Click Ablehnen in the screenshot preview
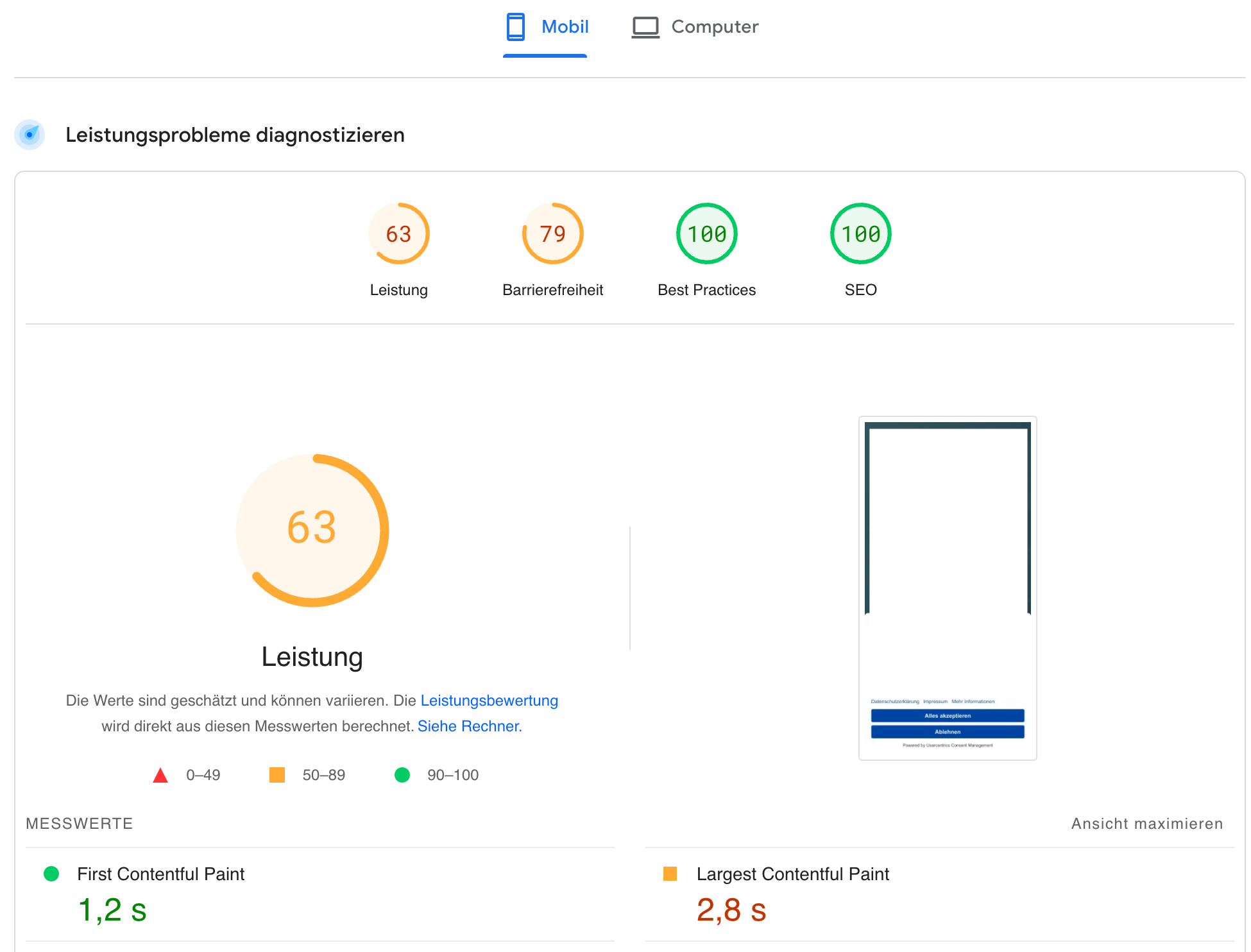The image size is (1251, 952). 948,731
